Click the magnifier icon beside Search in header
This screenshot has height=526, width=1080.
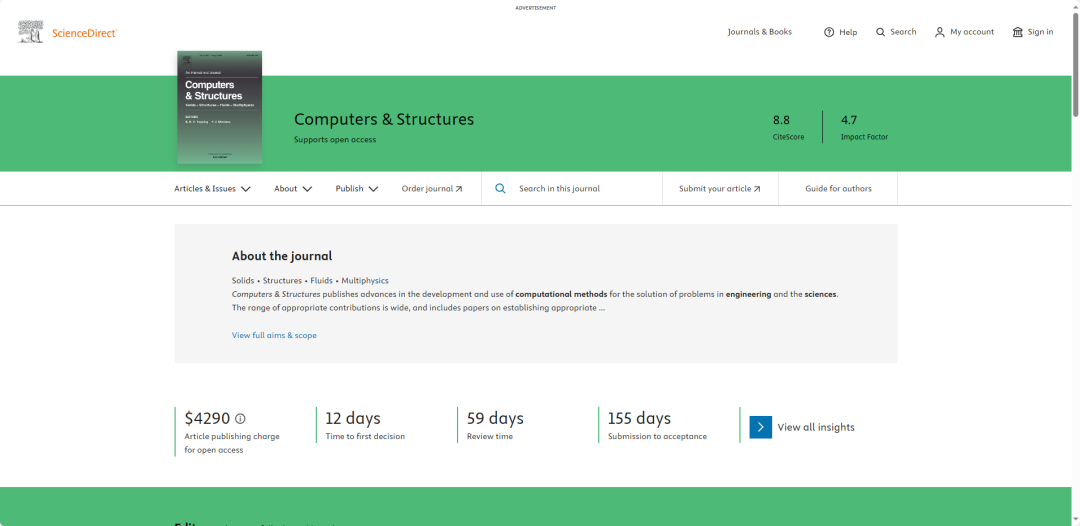[880, 32]
